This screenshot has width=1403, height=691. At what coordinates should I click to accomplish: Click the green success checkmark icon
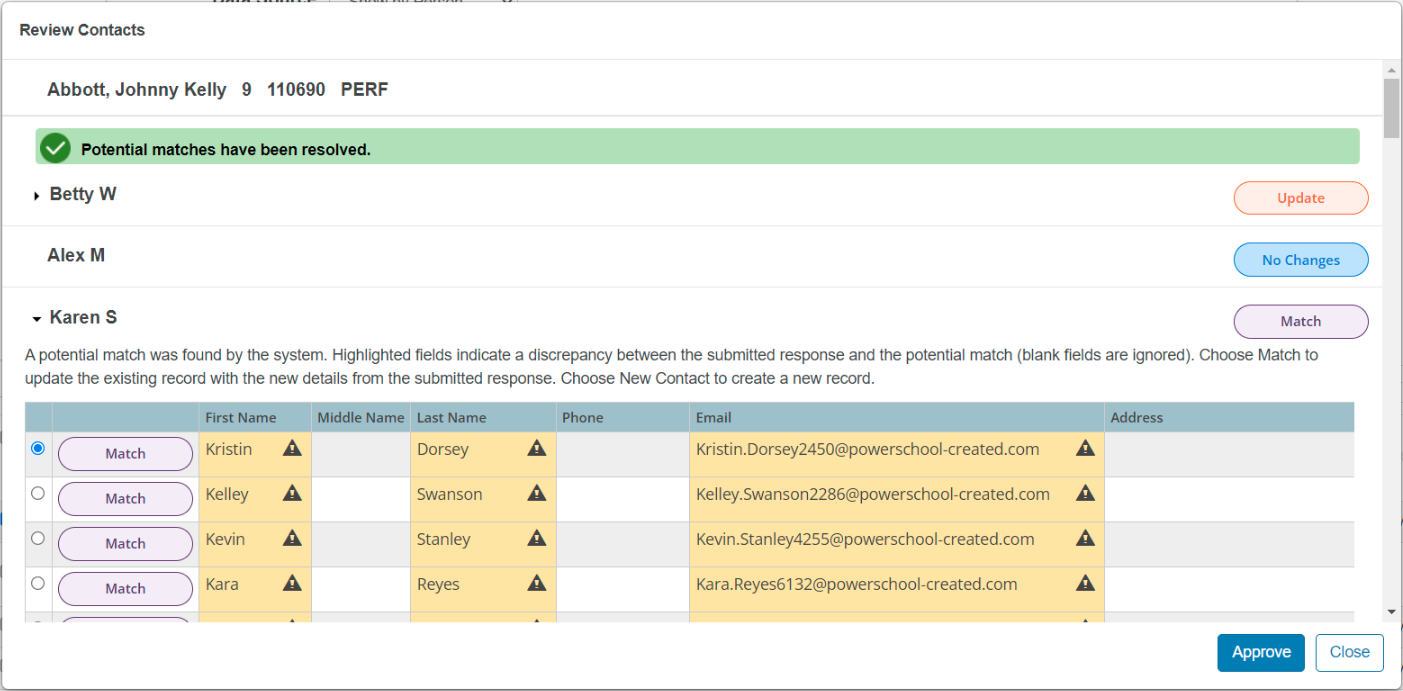[55, 146]
